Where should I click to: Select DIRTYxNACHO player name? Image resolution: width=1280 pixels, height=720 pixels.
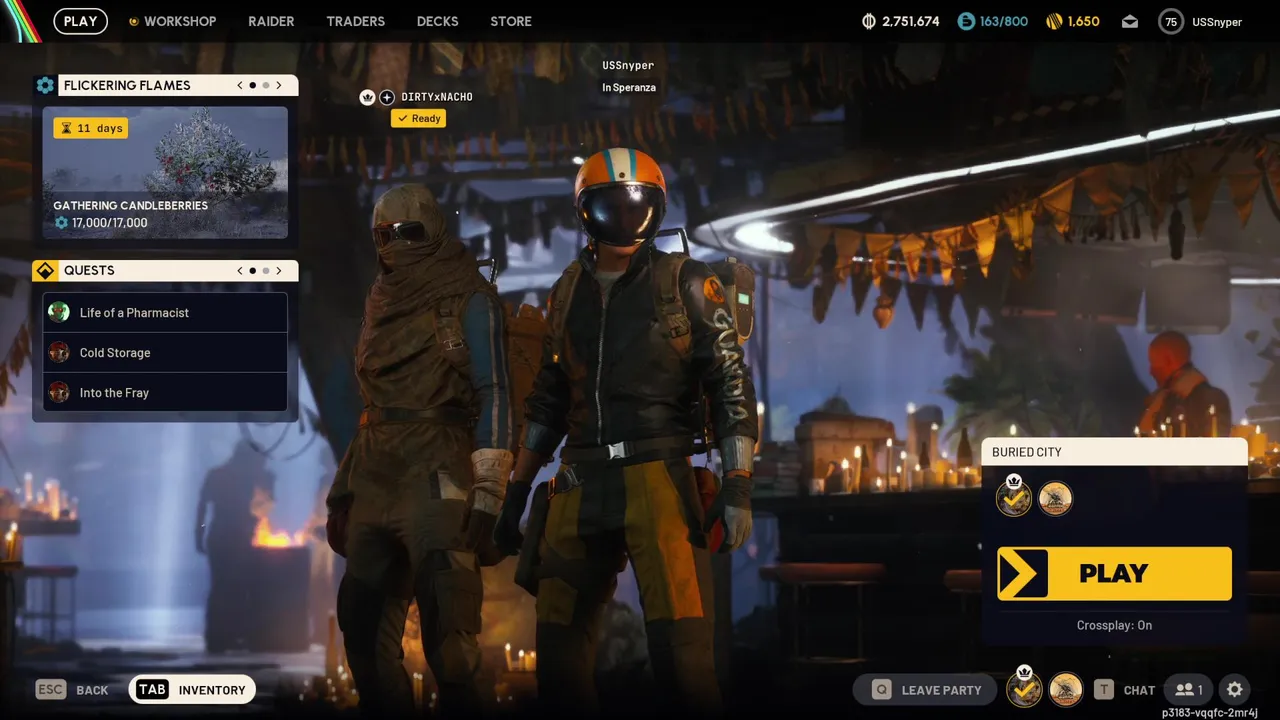click(x=437, y=97)
